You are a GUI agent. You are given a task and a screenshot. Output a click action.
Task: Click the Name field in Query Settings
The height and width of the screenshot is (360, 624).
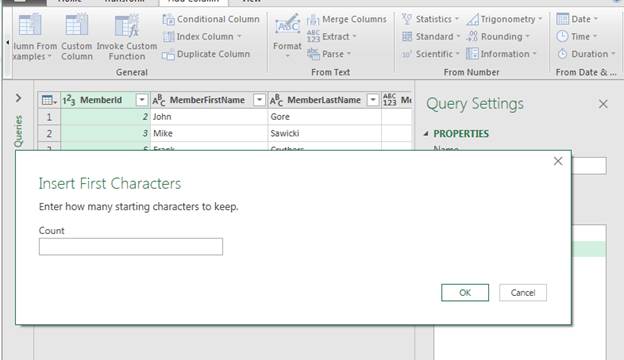click(589, 166)
